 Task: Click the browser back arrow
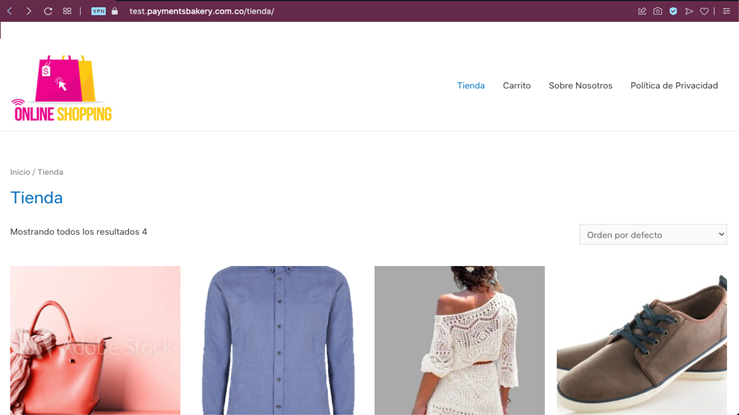[x=10, y=11]
